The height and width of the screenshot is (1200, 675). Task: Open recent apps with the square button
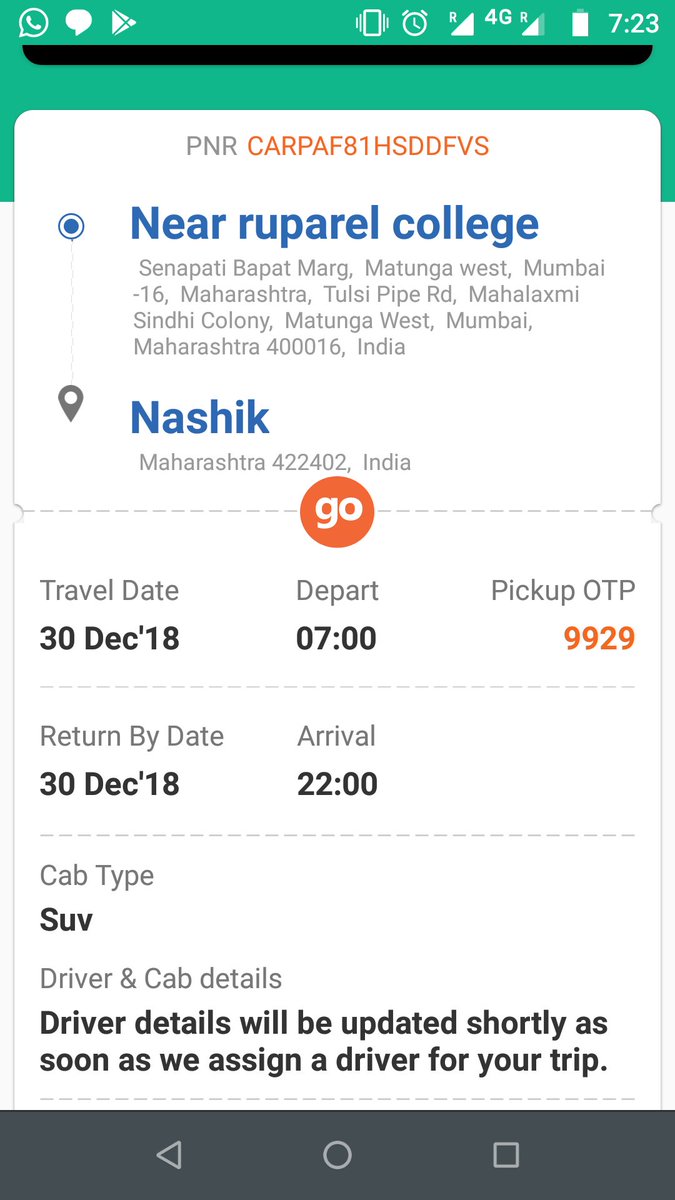click(506, 1155)
